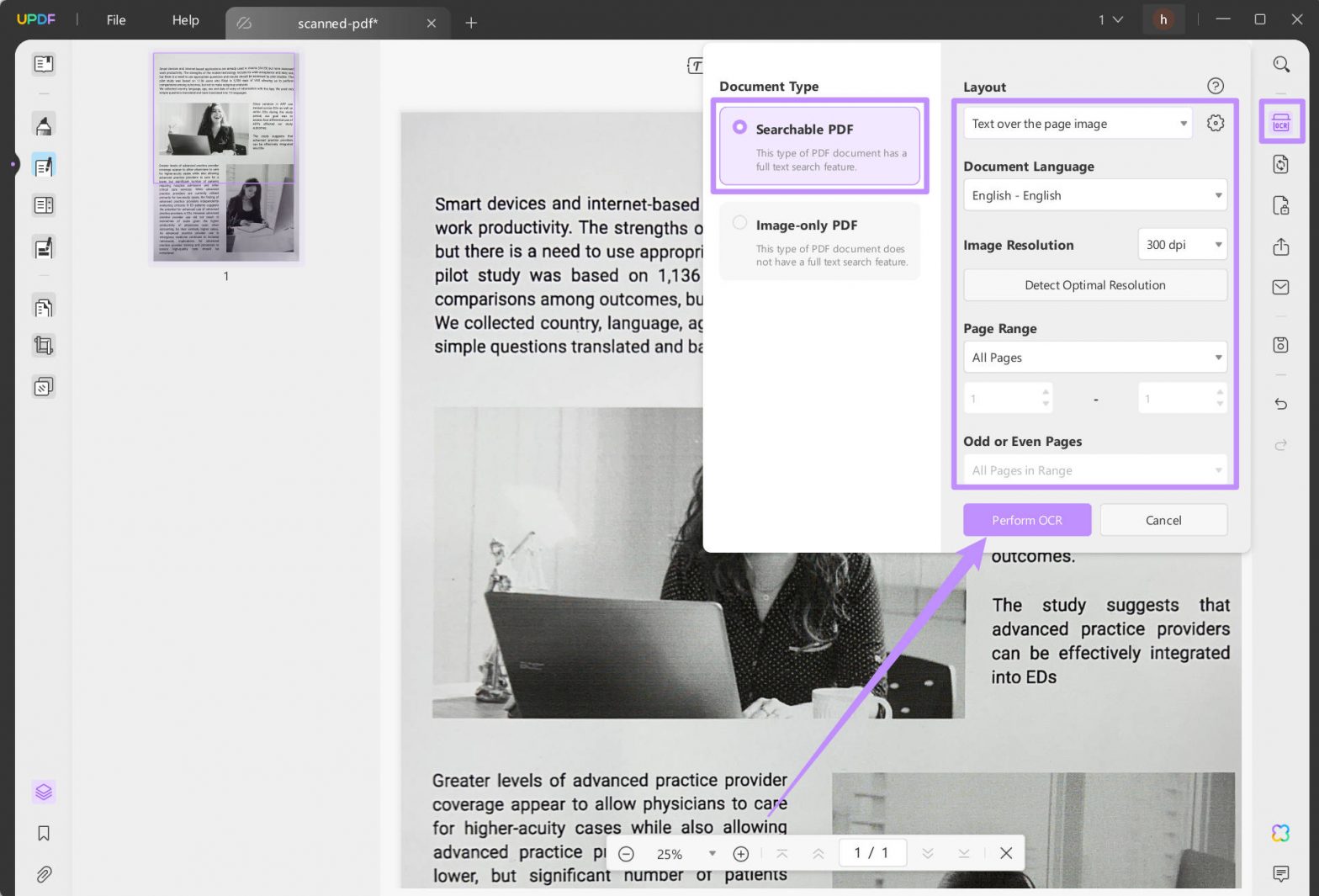Screen dimensions: 1319x896
Task: Click Detect Optimal Resolution button
Action: click(1094, 285)
